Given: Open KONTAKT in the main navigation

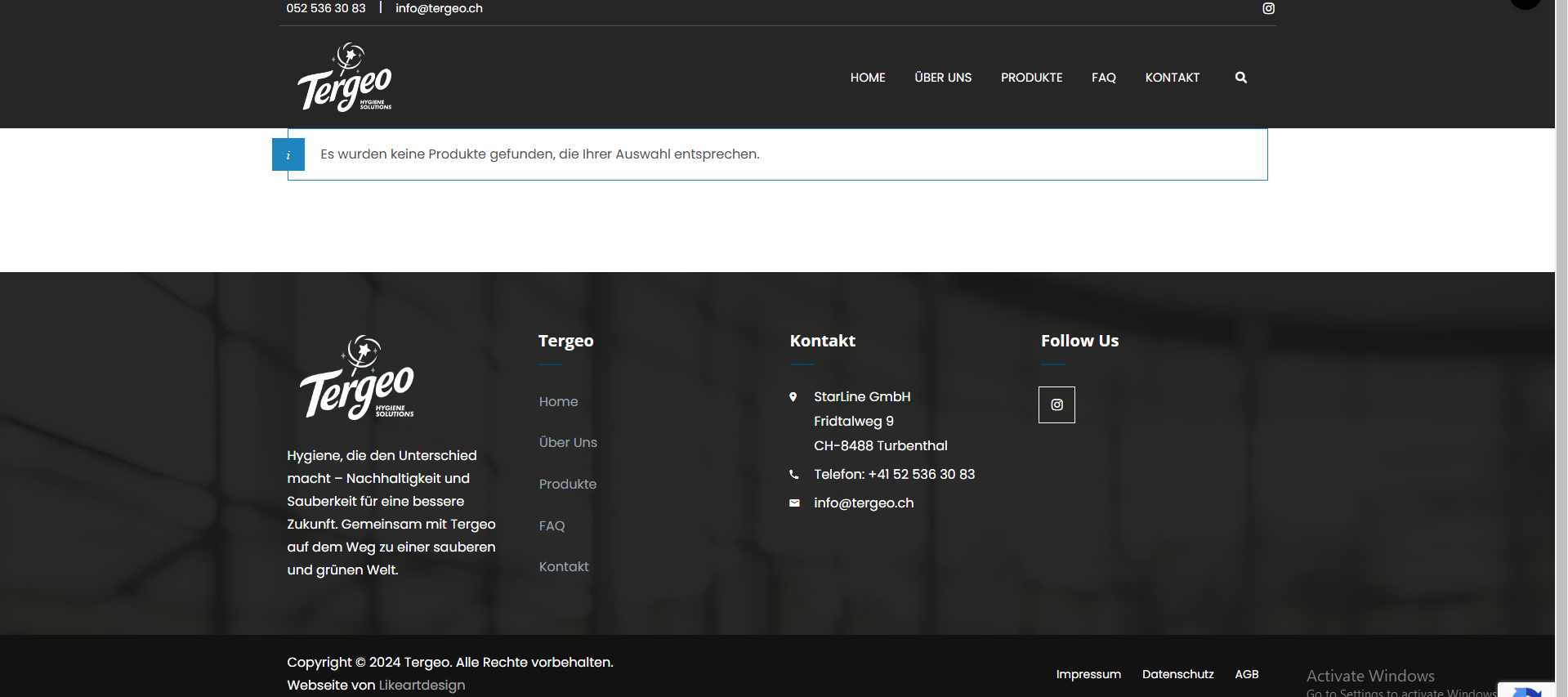Looking at the screenshot, I should tap(1172, 78).
